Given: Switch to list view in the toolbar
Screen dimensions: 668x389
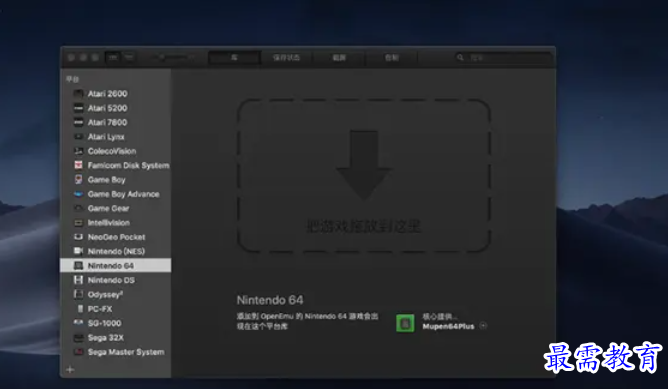Looking at the screenshot, I should tap(129, 58).
